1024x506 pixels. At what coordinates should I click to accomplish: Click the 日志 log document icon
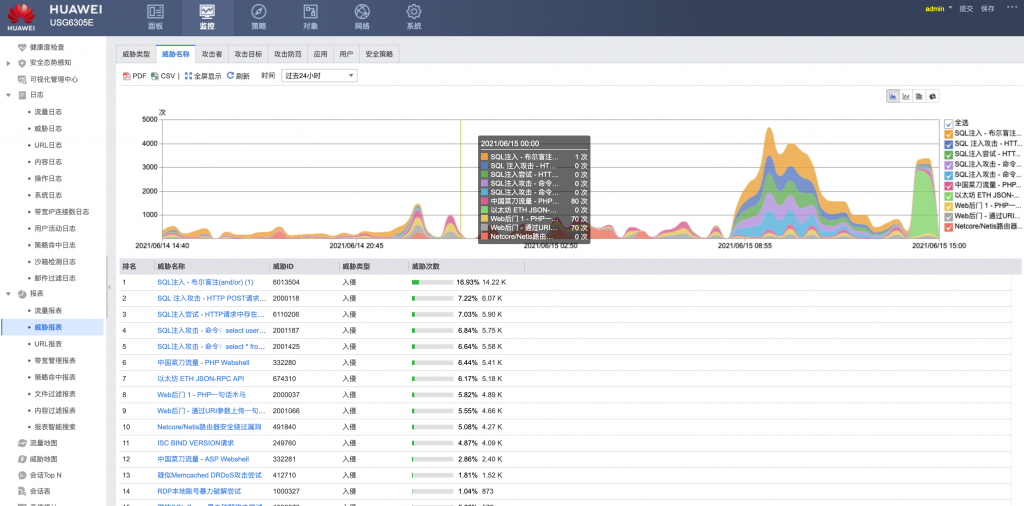22,95
